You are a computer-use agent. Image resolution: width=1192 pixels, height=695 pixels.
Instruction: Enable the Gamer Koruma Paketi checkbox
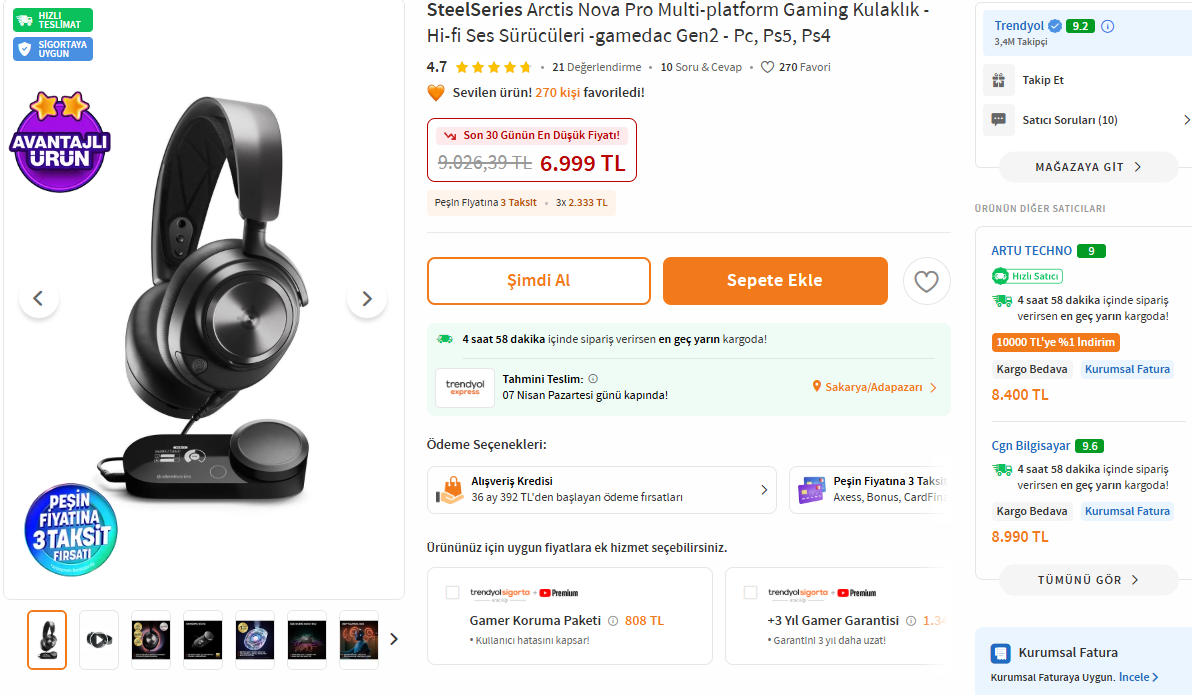coord(453,593)
